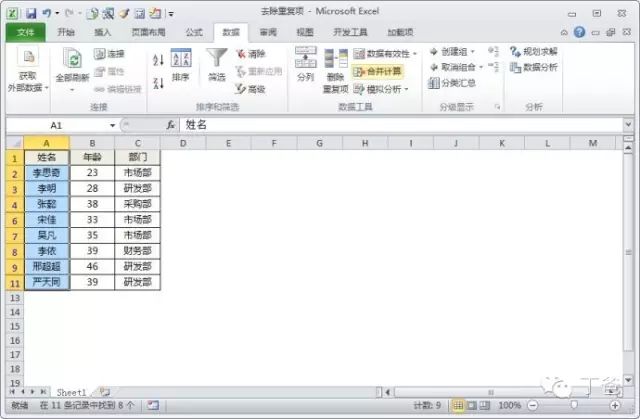
Task: Select the cell containing 23
Action: pos(92,173)
